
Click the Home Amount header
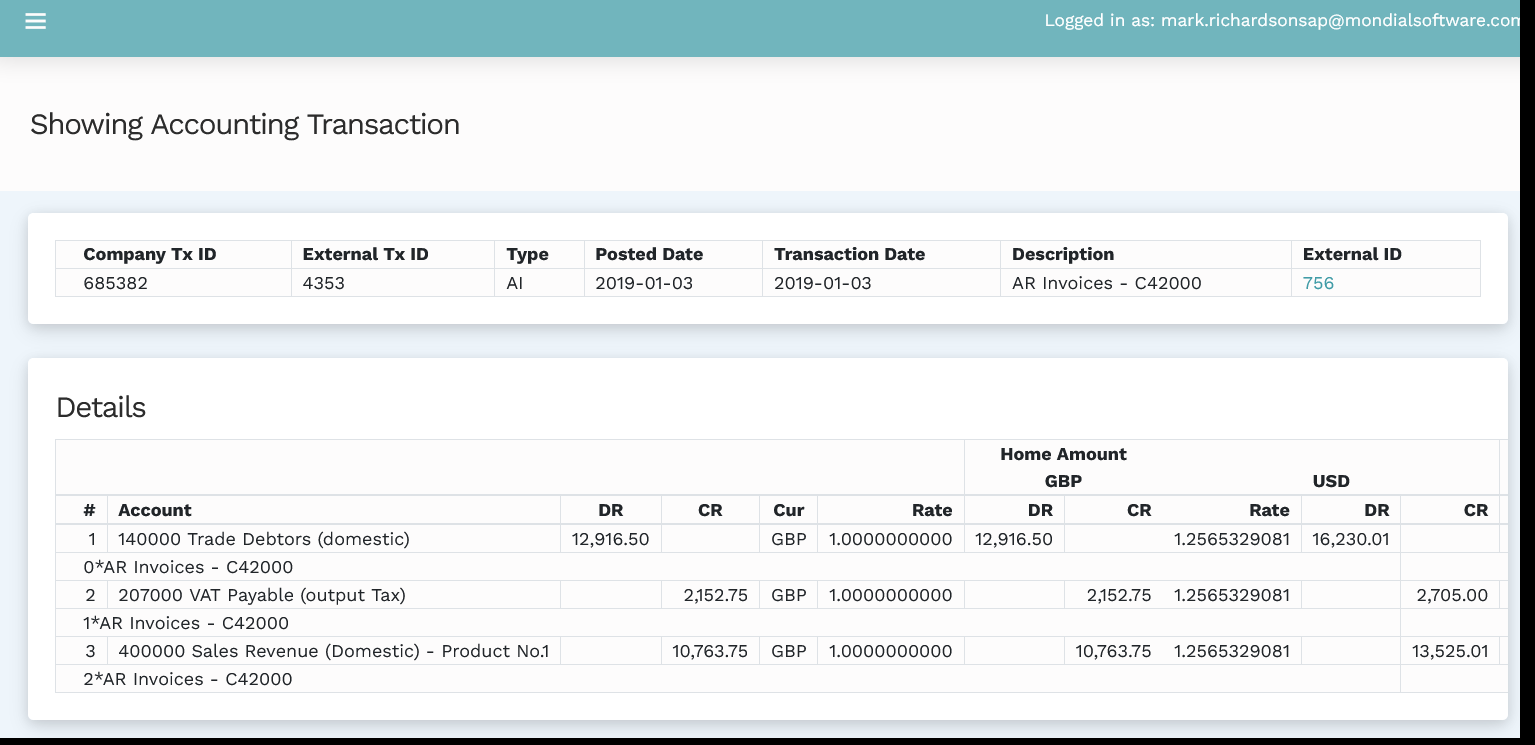point(1063,454)
